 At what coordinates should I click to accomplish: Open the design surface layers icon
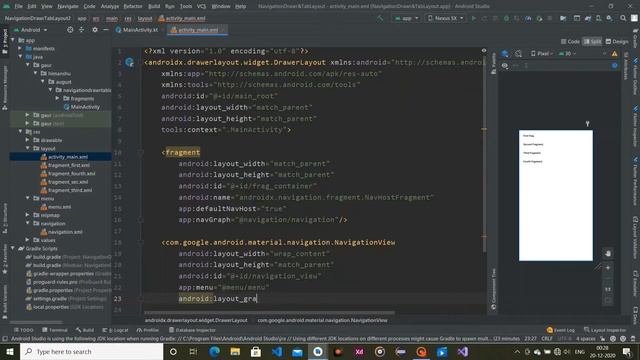pyautogui.click(x=505, y=53)
